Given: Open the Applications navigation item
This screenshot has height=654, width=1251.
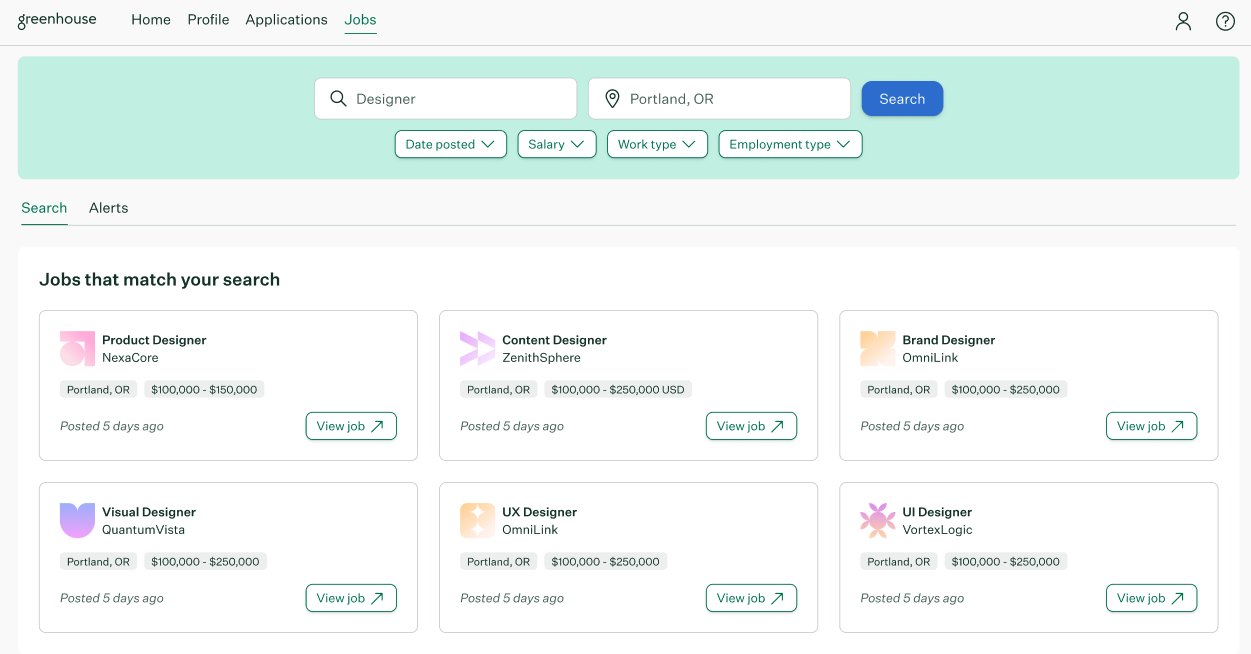Looking at the screenshot, I should click(286, 20).
